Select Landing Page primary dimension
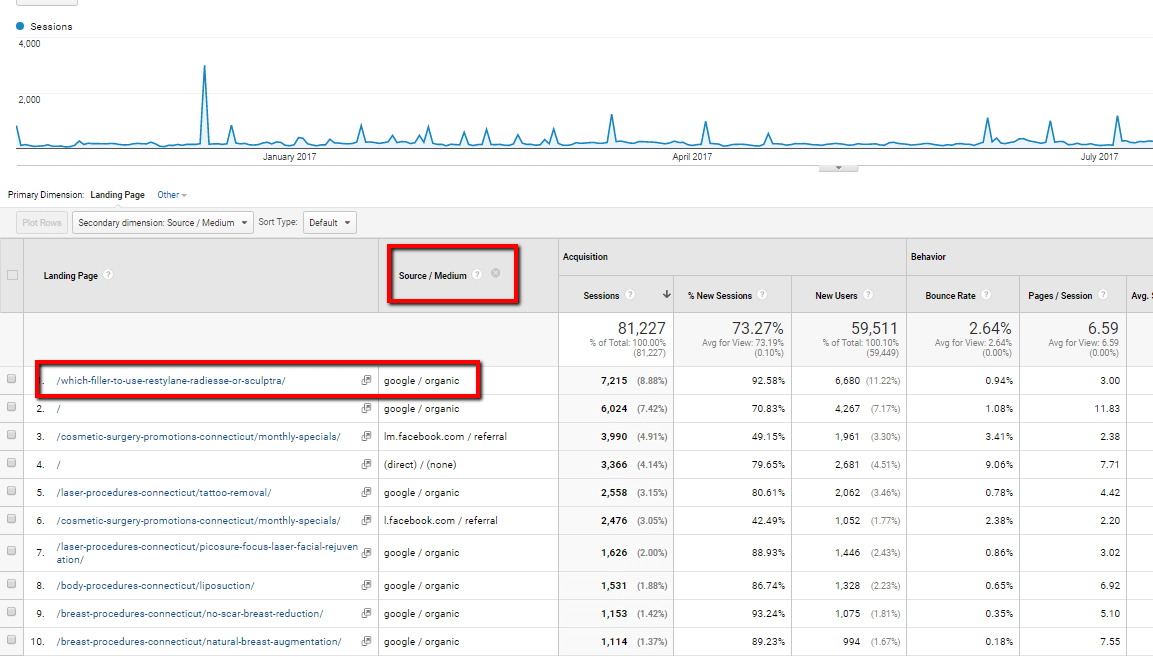 117,195
